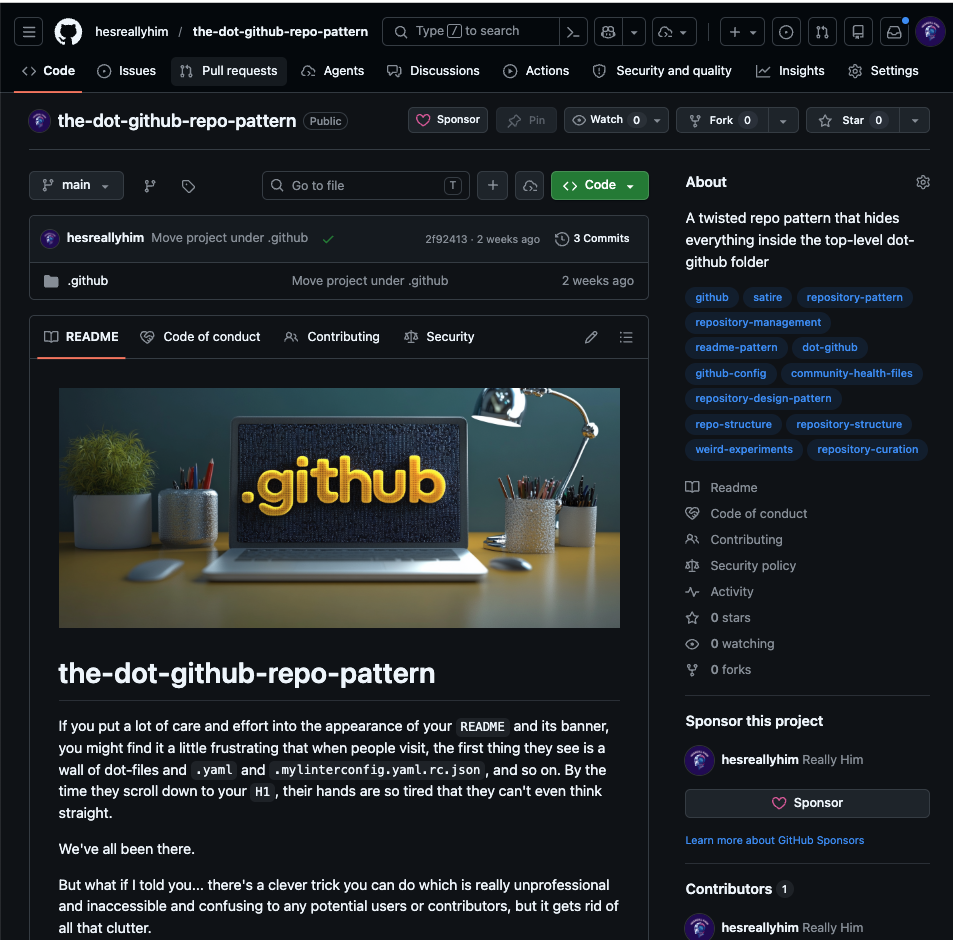This screenshot has width=953, height=940.
Task: View branches via the branch icon
Action: tap(150, 185)
